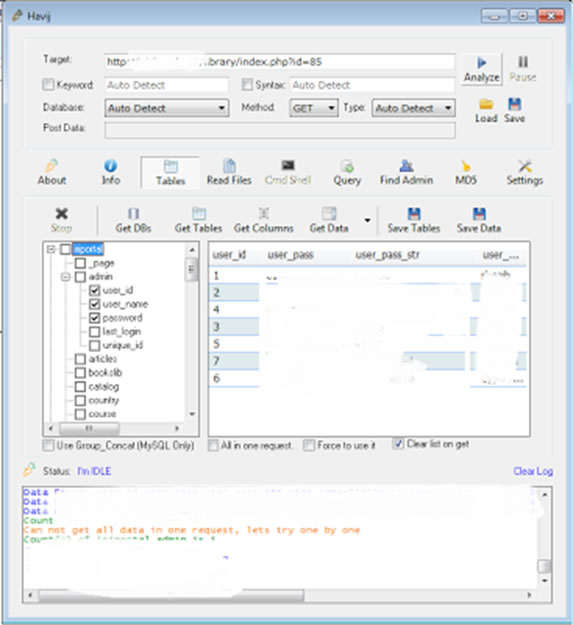Select data row with user_id 6
The width and height of the screenshot is (573, 625).
coord(369,378)
